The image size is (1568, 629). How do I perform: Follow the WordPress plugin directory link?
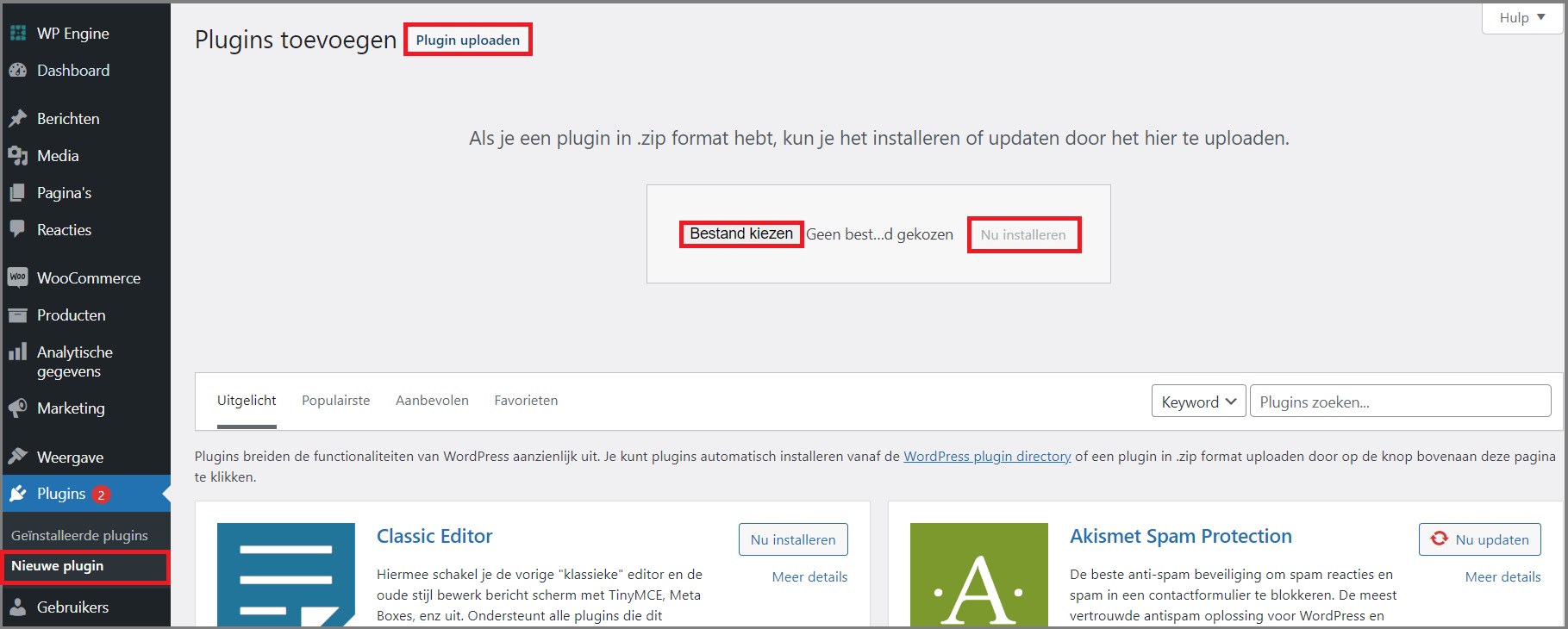[987, 457]
